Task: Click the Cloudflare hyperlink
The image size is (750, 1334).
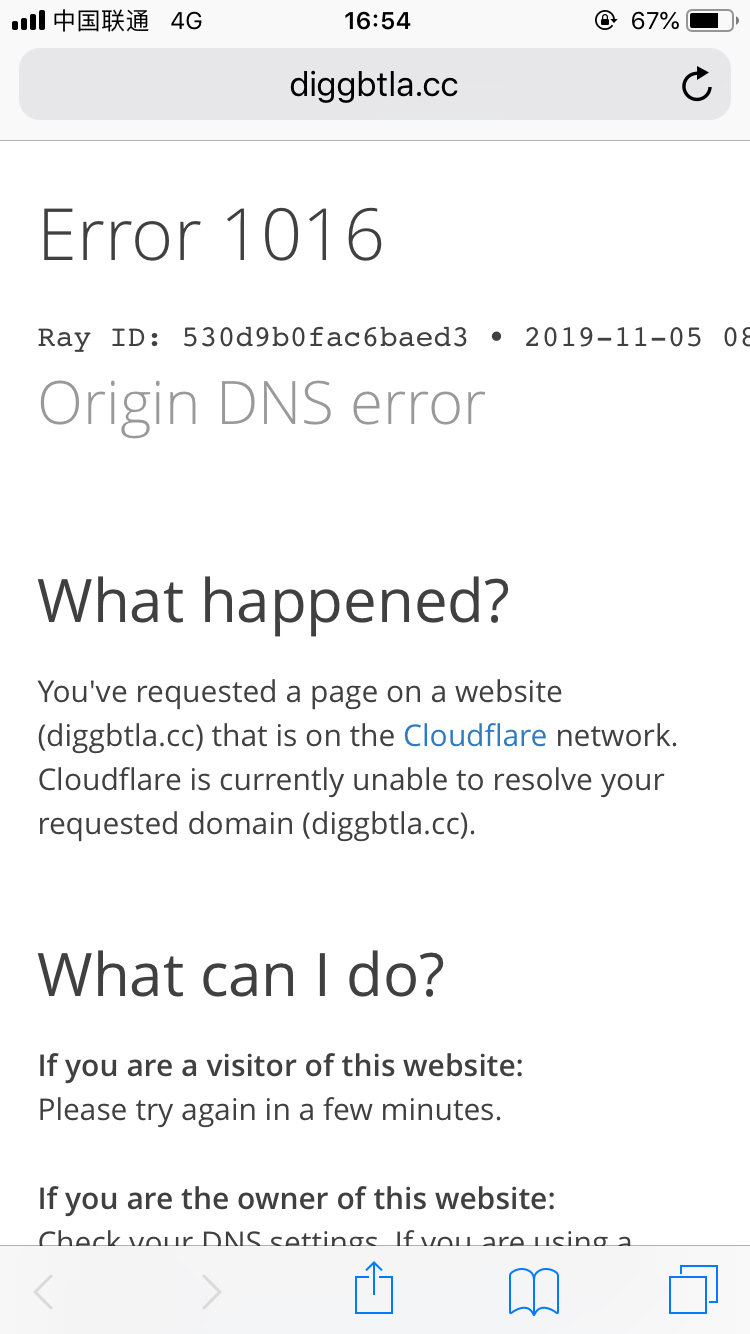Action: [475, 736]
